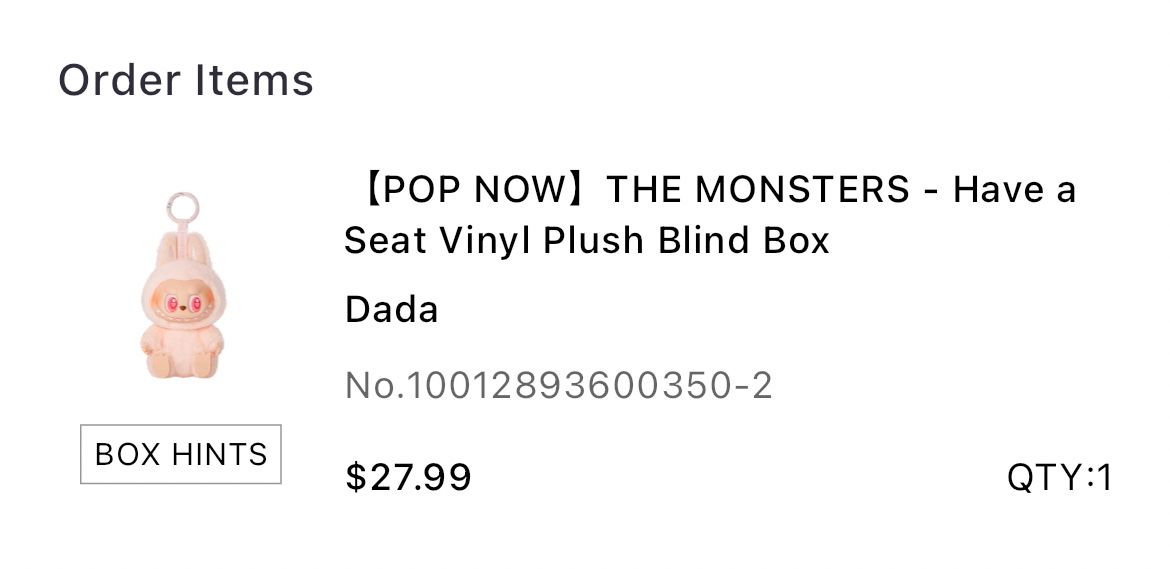This screenshot has width=1170, height=569.
Task: Click the Seat Vinyl Plush Blind Box text
Action: click(x=586, y=240)
